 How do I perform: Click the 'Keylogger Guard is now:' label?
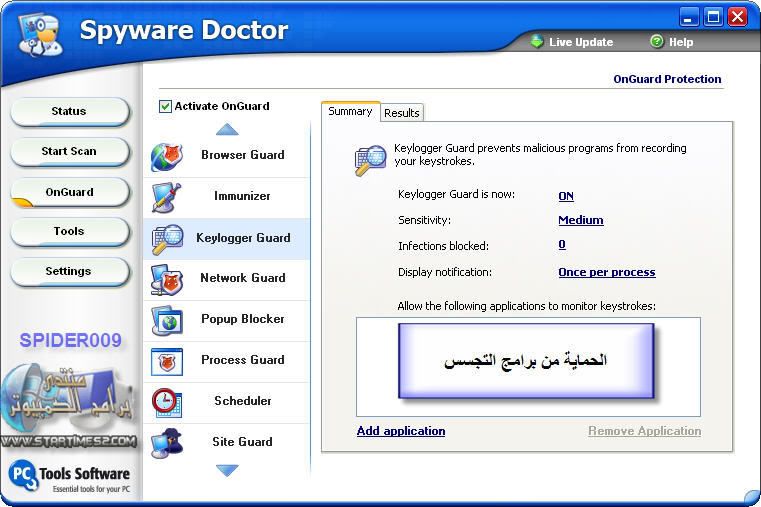[x=456, y=194]
